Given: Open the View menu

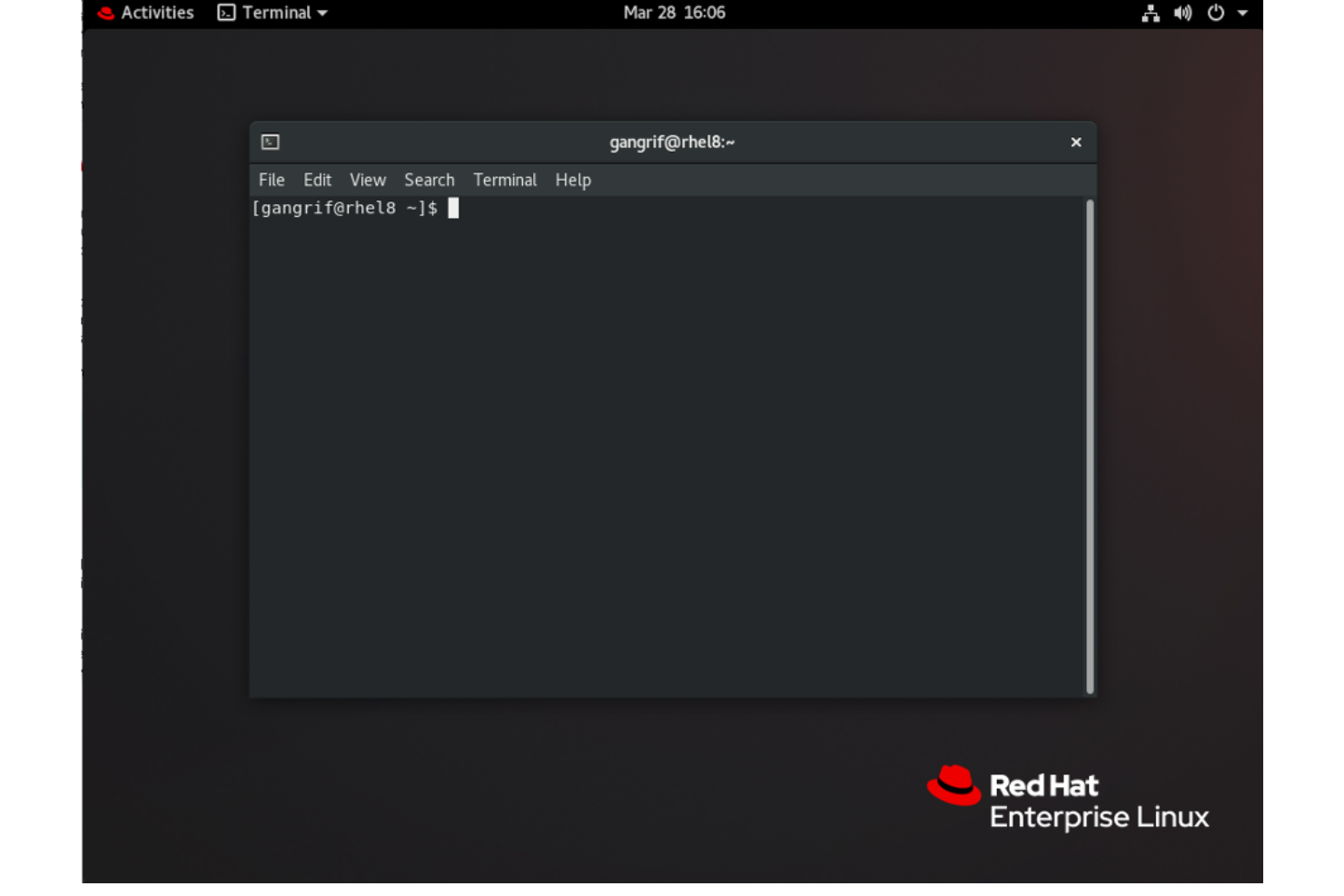Looking at the screenshot, I should point(367,180).
